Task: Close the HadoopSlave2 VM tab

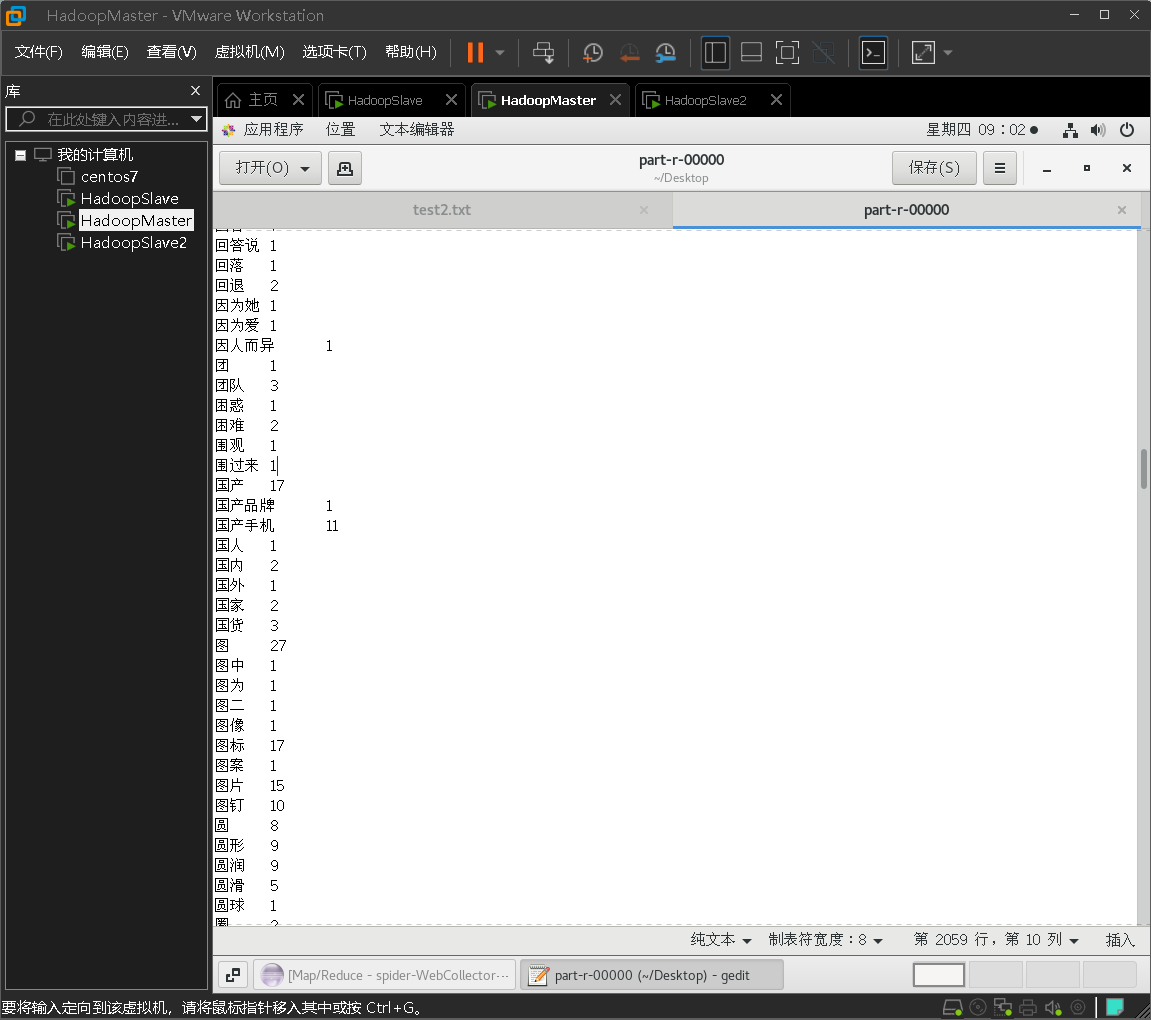Action: (776, 100)
